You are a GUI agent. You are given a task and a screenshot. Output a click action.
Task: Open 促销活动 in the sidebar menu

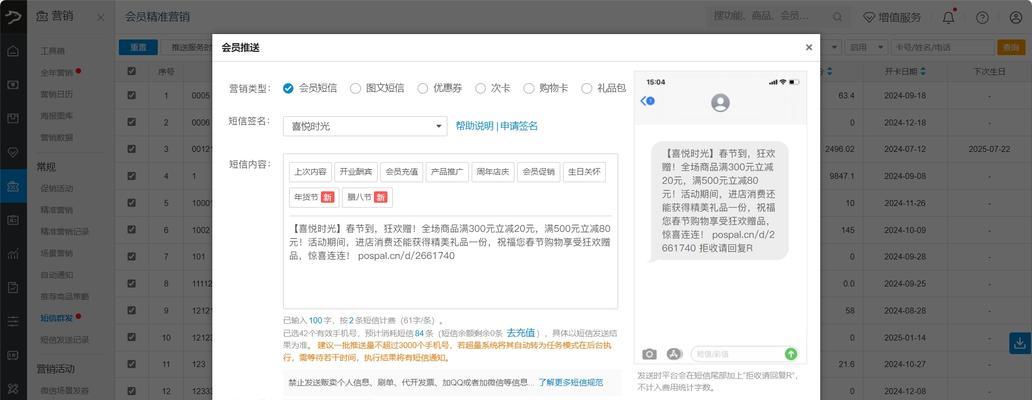[56, 188]
